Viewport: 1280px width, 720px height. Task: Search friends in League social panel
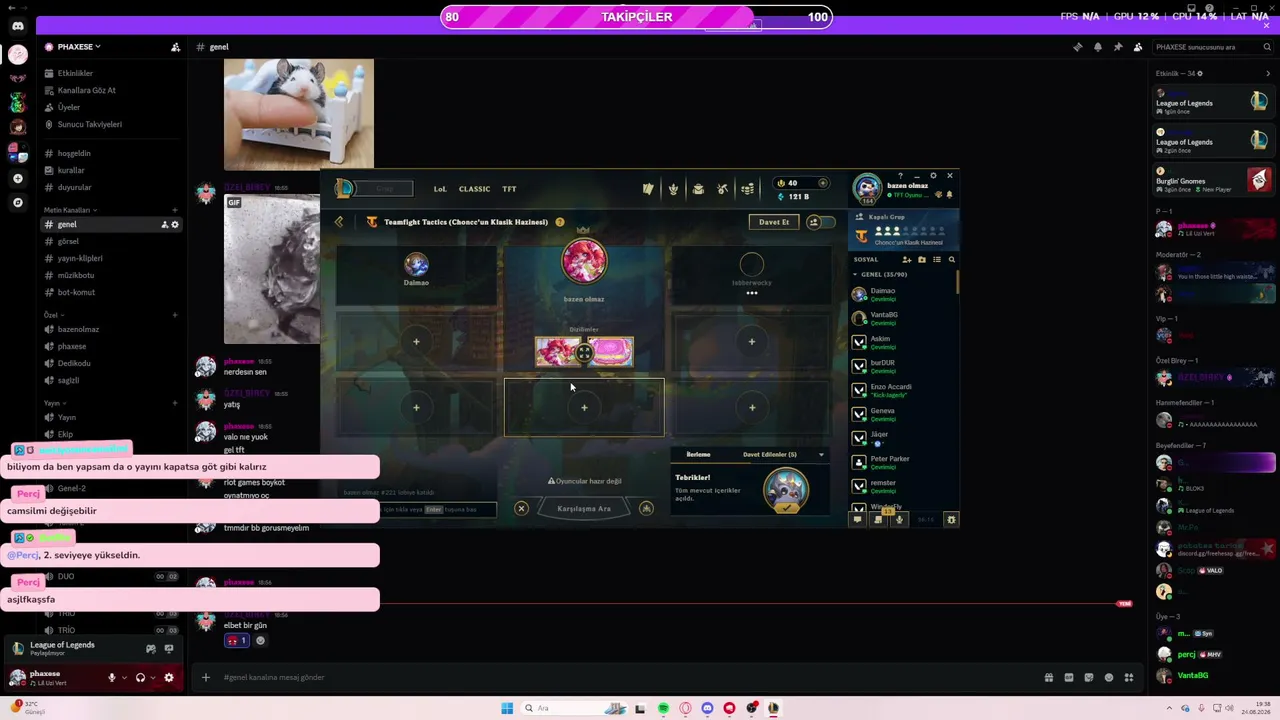951,260
